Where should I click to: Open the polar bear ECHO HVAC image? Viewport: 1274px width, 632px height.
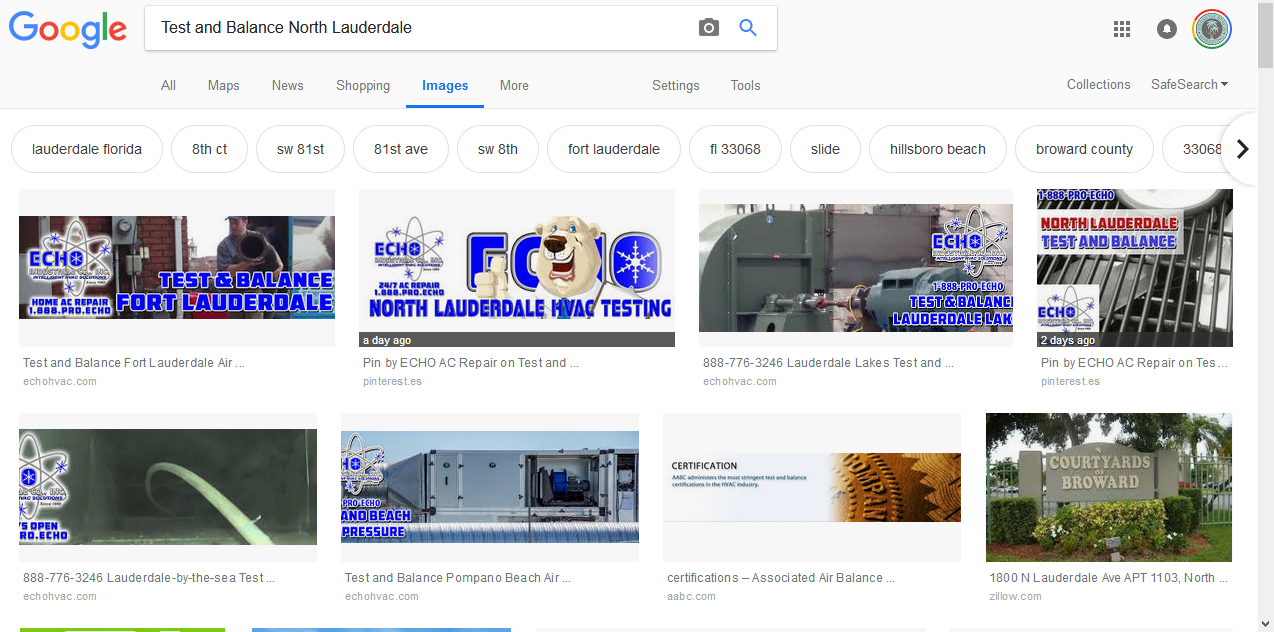[x=516, y=267]
